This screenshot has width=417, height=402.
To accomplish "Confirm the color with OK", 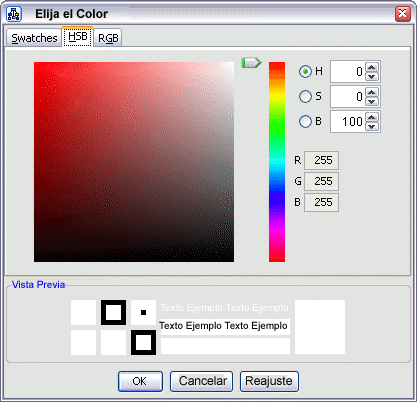I will click(x=140, y=381).
